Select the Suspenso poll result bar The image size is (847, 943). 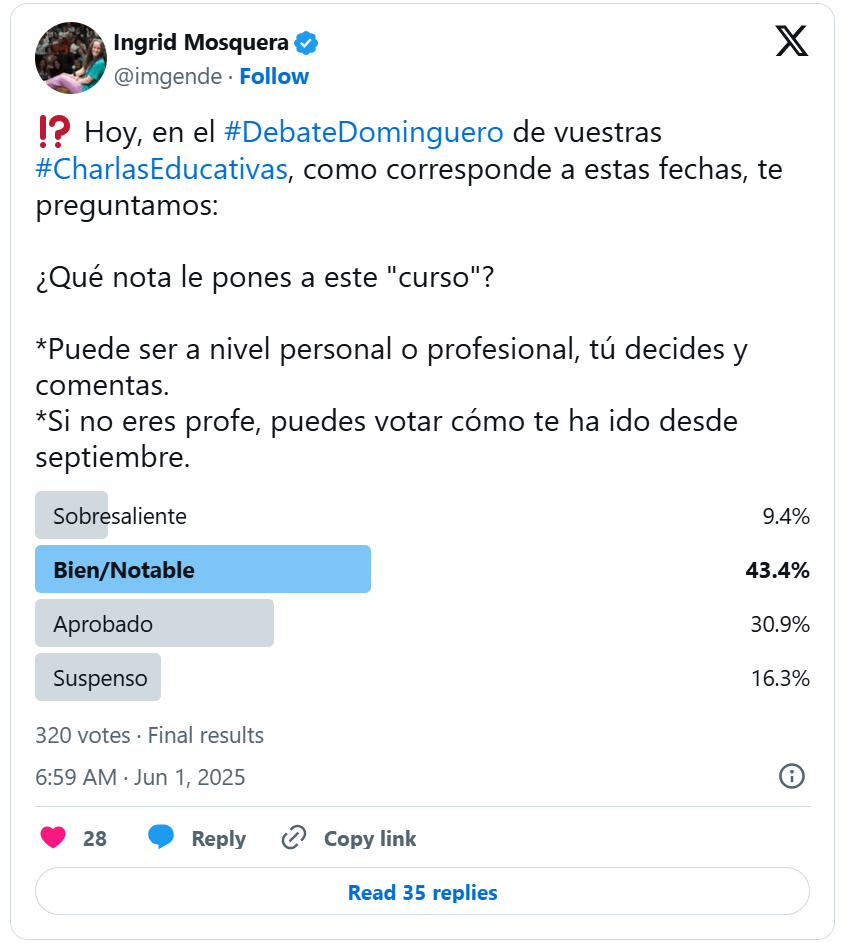click(98, 678)
